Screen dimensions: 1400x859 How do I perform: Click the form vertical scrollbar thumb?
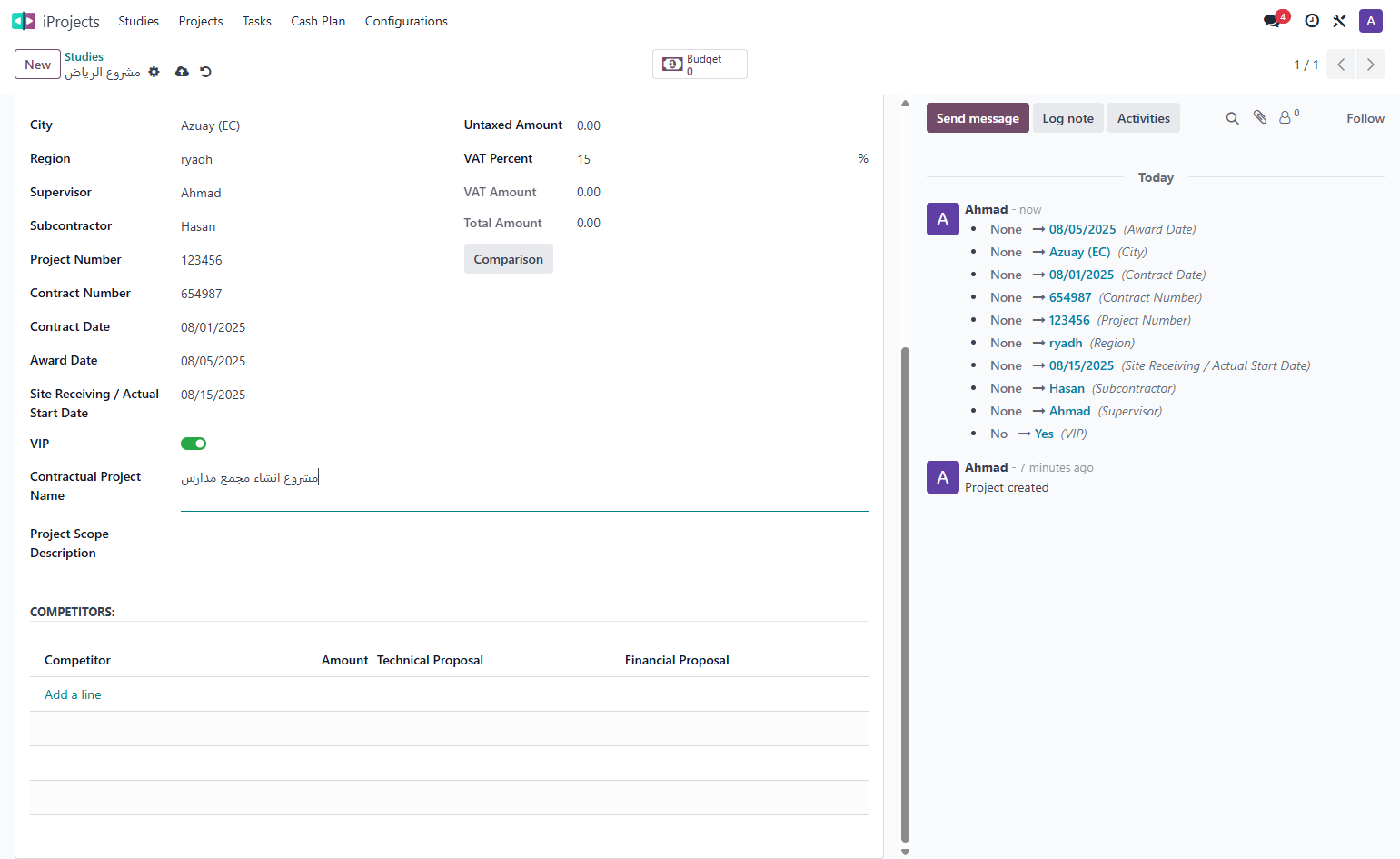pos(905,594)
